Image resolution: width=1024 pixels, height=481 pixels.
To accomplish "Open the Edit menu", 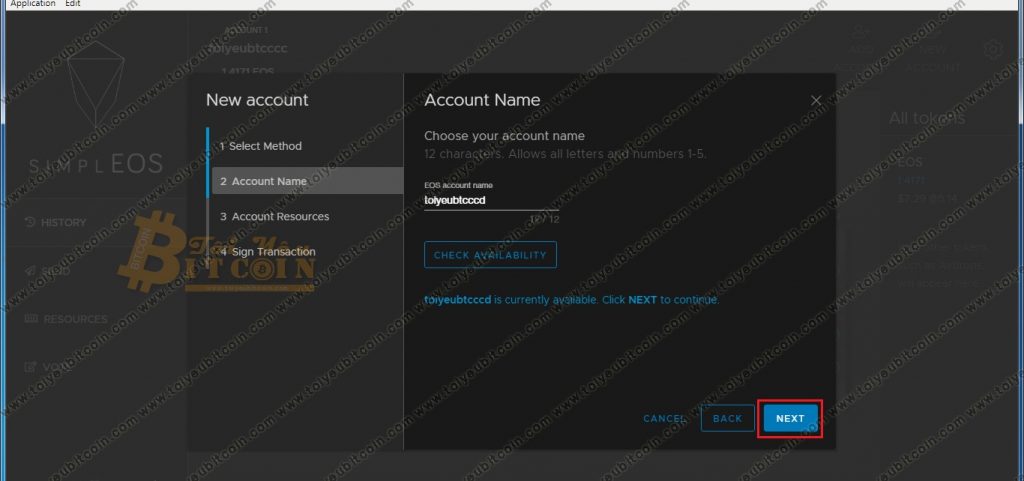I will point(73,4).
